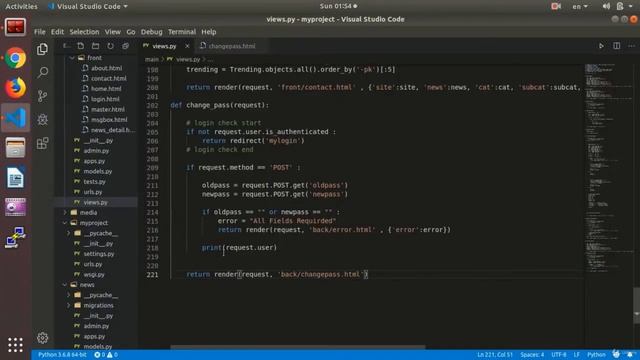Click LF end of line selector
640x360 pixels.
tap(576, 355)
